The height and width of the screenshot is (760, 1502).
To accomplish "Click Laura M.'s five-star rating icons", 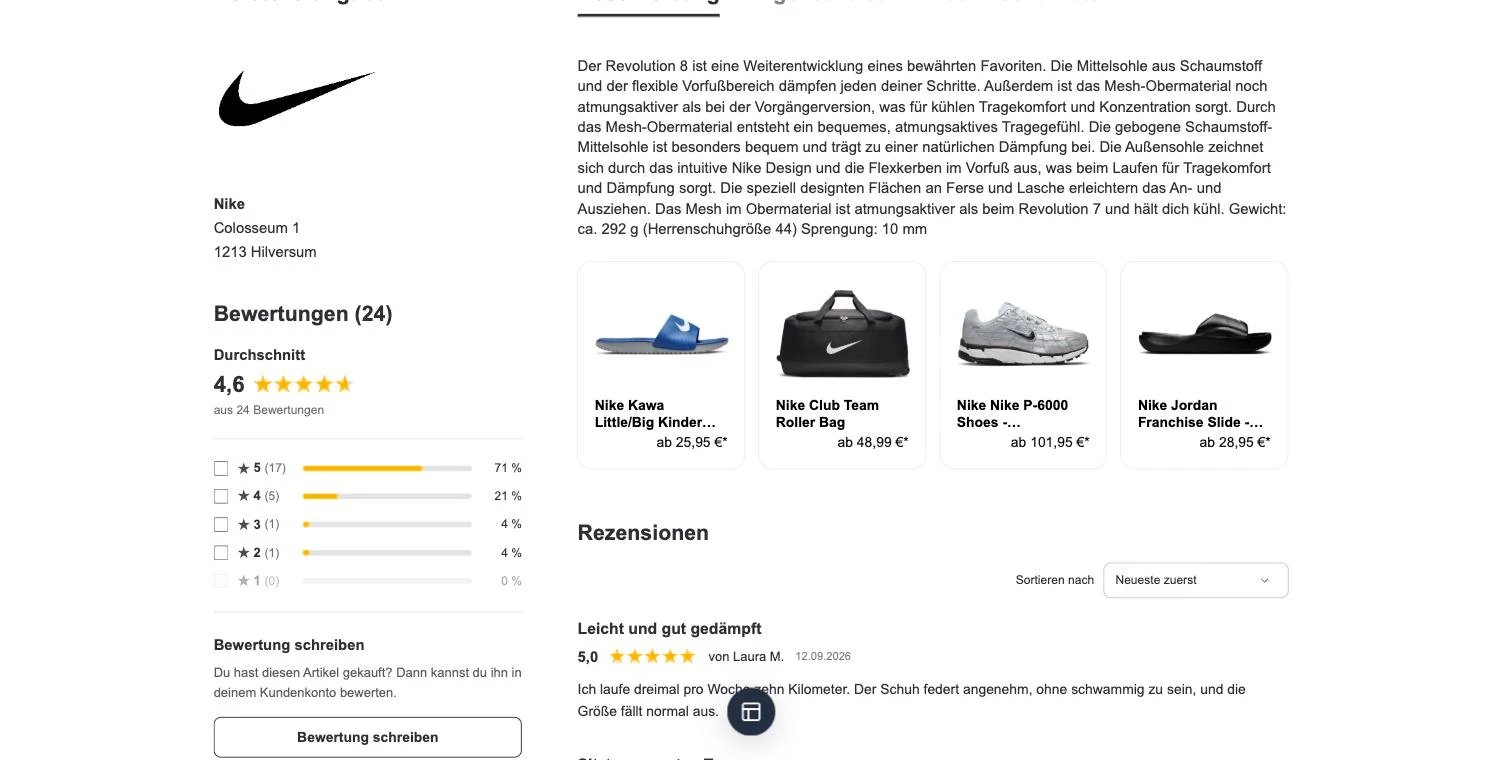I will tap(652, 657).
